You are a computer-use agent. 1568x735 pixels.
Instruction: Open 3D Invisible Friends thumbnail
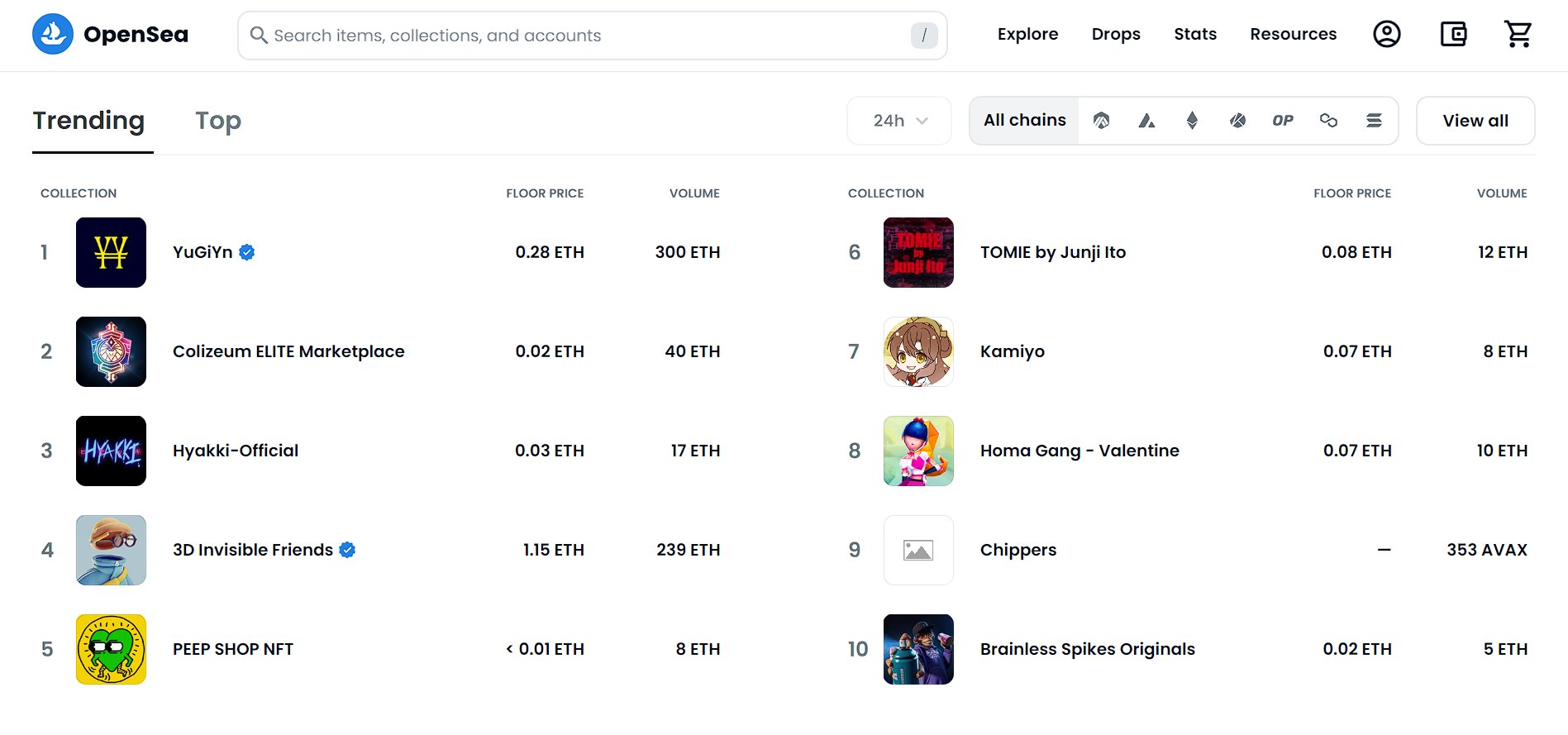point(111,550)
